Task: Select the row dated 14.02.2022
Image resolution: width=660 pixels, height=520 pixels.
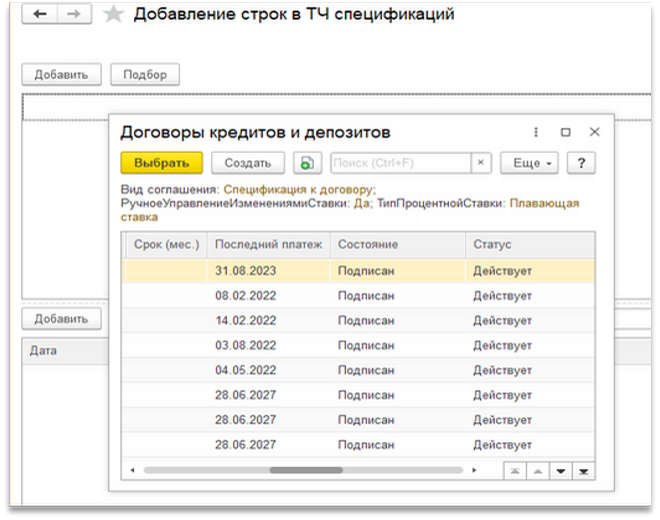Action: point(358,320)
